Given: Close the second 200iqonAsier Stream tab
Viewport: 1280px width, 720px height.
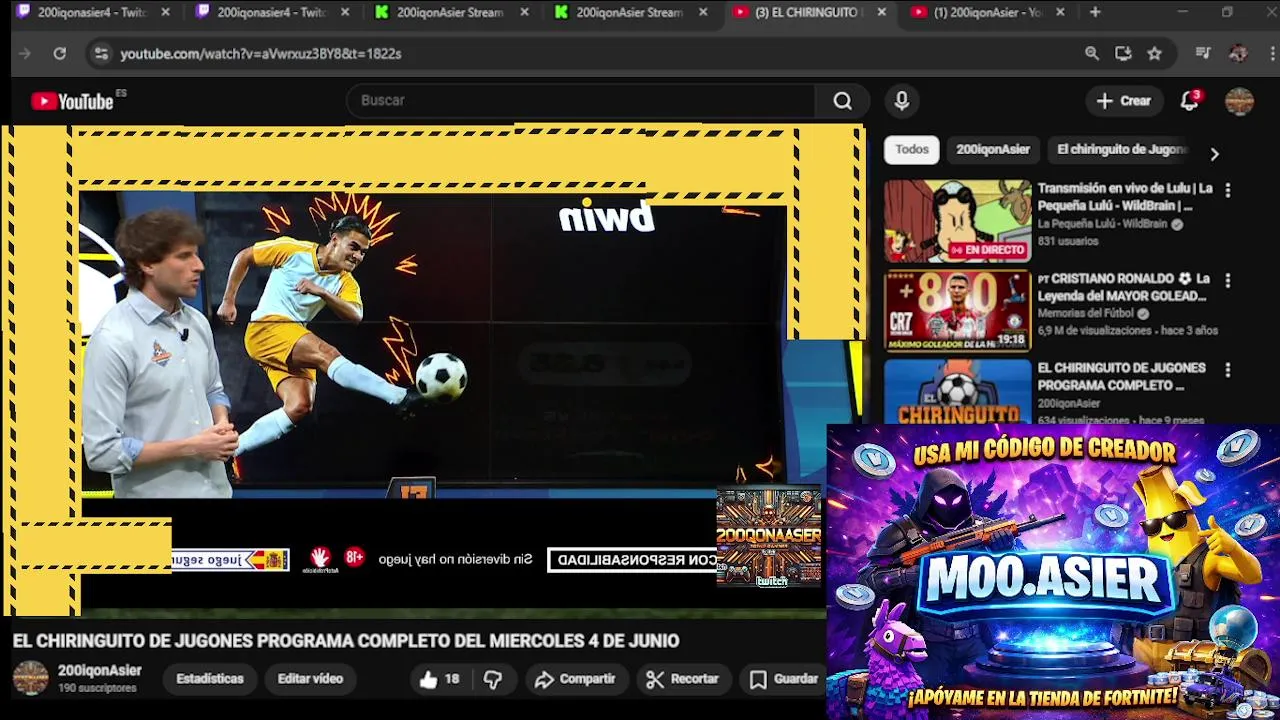Looking at the screenshot, I should (703, 12).
